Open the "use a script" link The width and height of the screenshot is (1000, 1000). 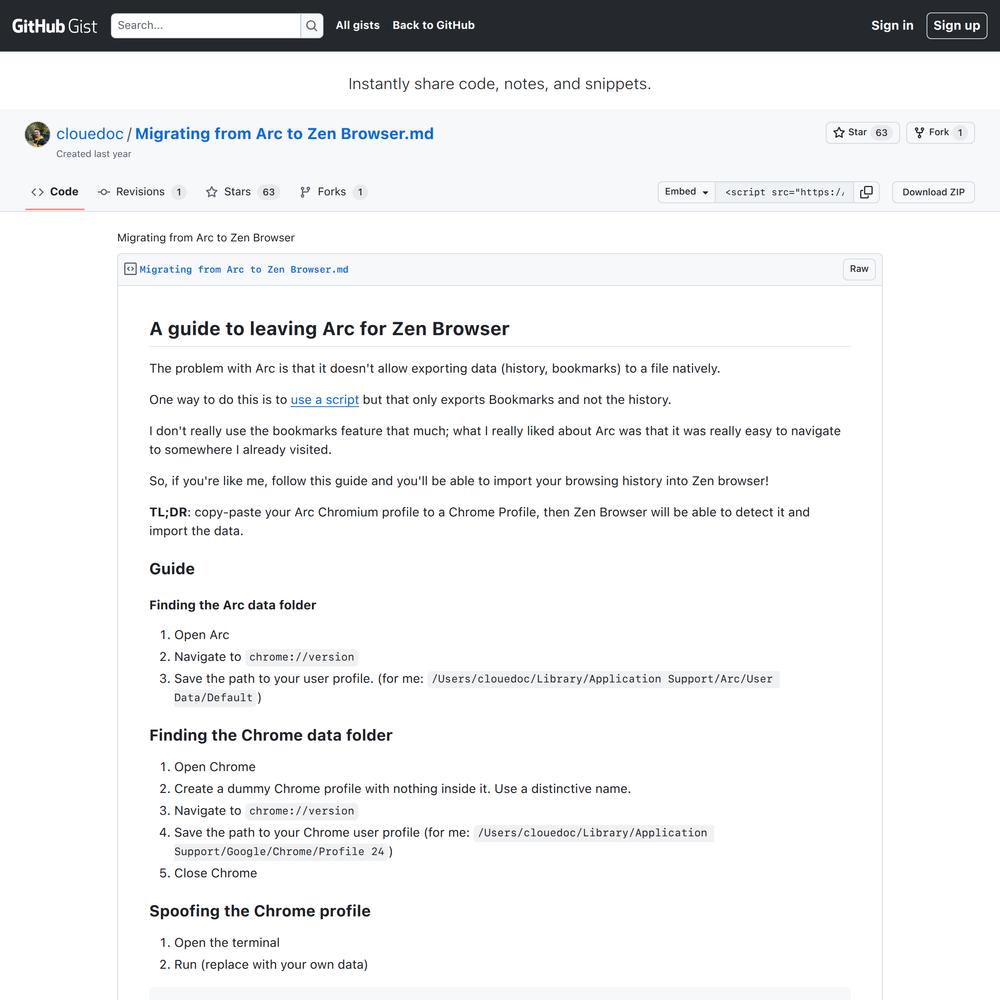pos(324,400)
